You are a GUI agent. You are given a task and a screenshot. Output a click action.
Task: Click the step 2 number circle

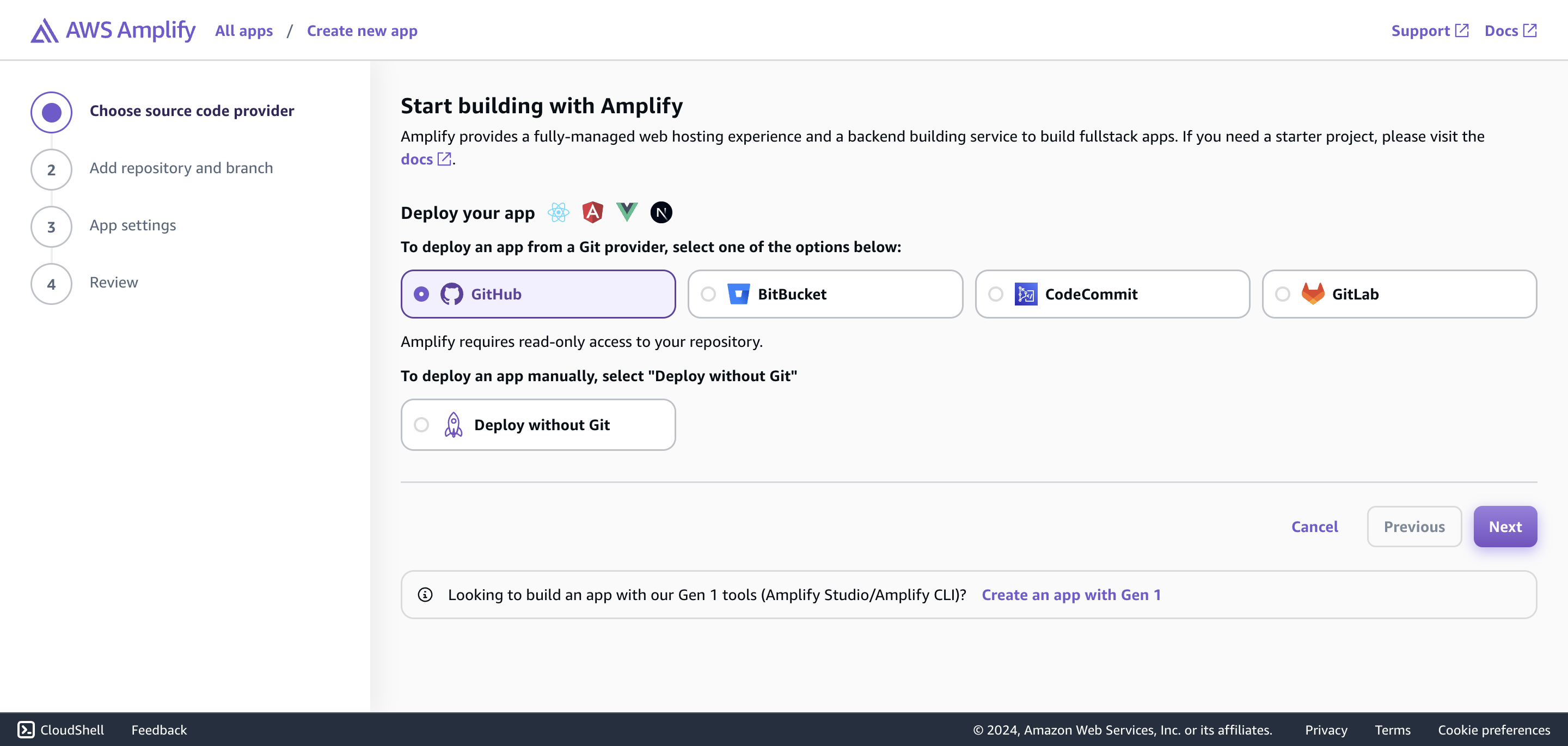tap(52, 170)
